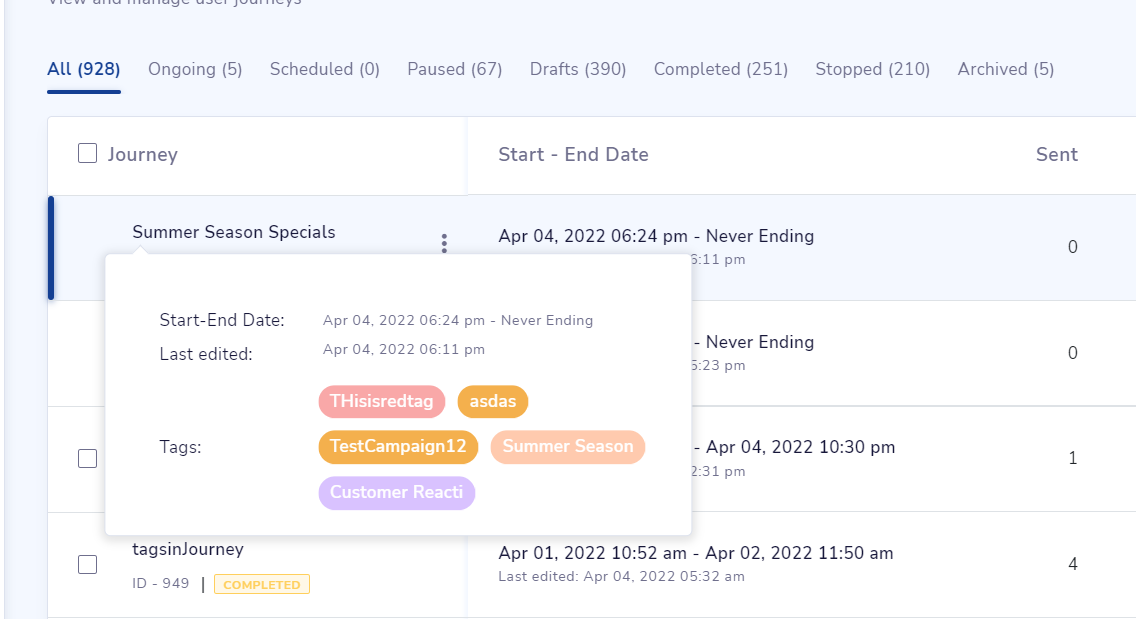Switch to the Stopped (210) tab
Screen dimensions: 1136x619
pos(872,69)
